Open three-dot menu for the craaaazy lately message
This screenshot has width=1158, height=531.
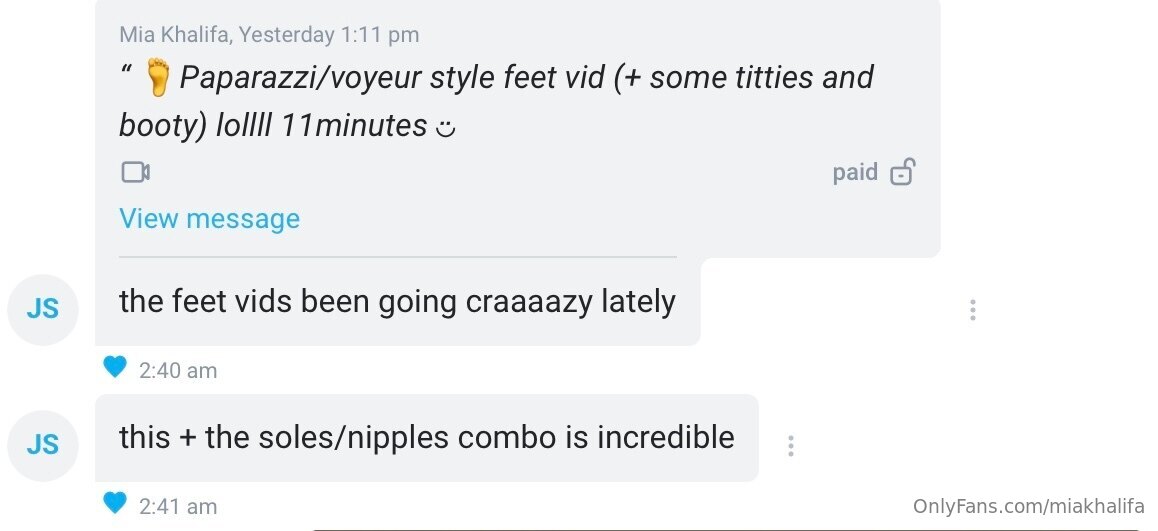(x=972, y=310)
